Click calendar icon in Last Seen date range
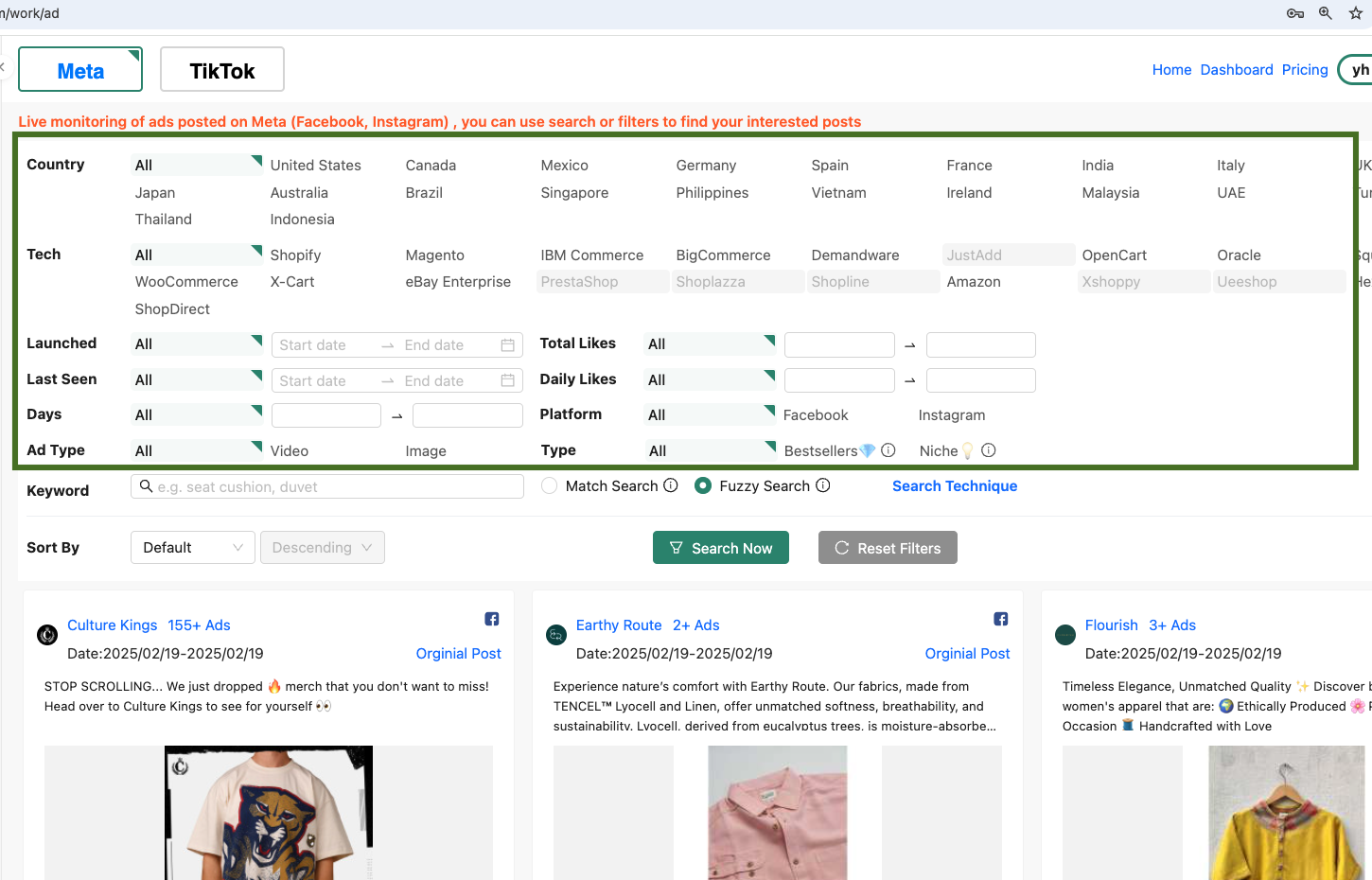The height and width of the screenshot is (880, 1372). (507, 380)
